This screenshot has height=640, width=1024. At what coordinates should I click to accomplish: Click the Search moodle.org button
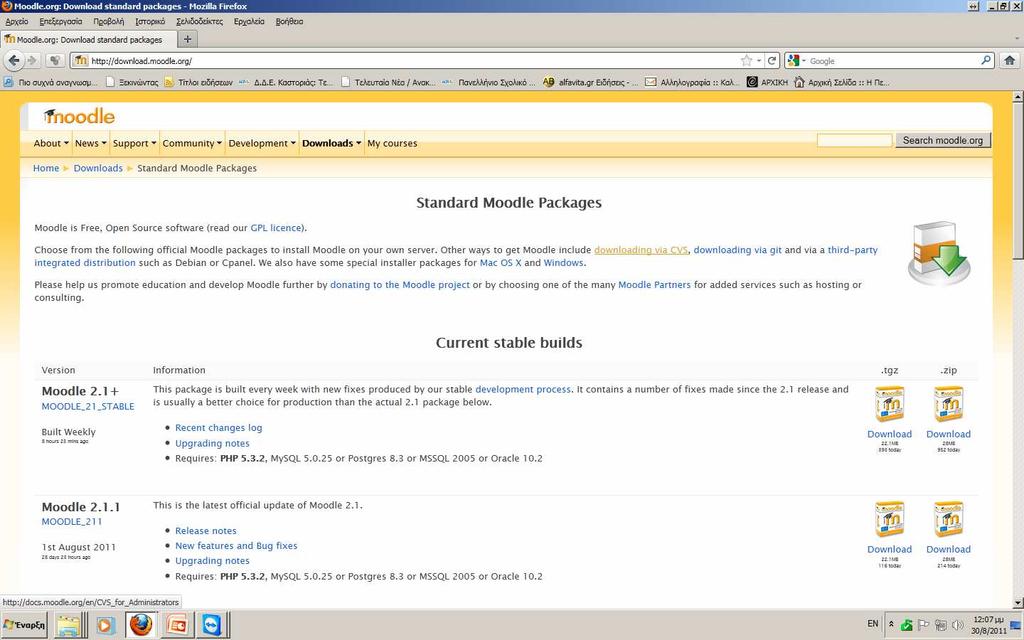point(942,140)
